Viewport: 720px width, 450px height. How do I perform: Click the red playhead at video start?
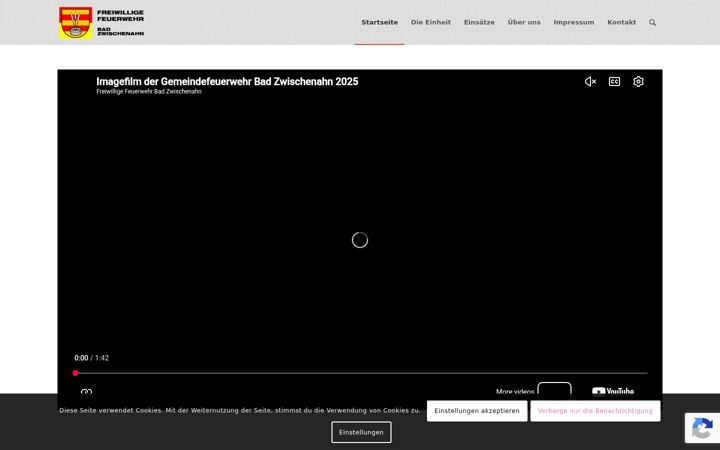click(75, 373)
